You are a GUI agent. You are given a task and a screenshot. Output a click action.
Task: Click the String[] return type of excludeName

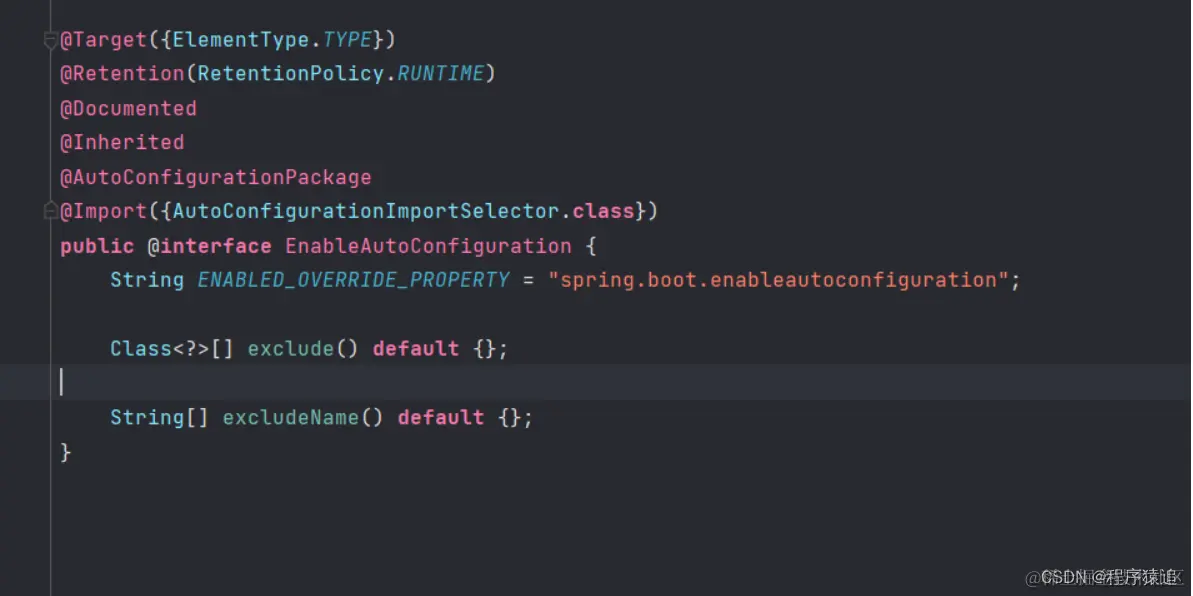pyautogui.click(x=160, y=417)
